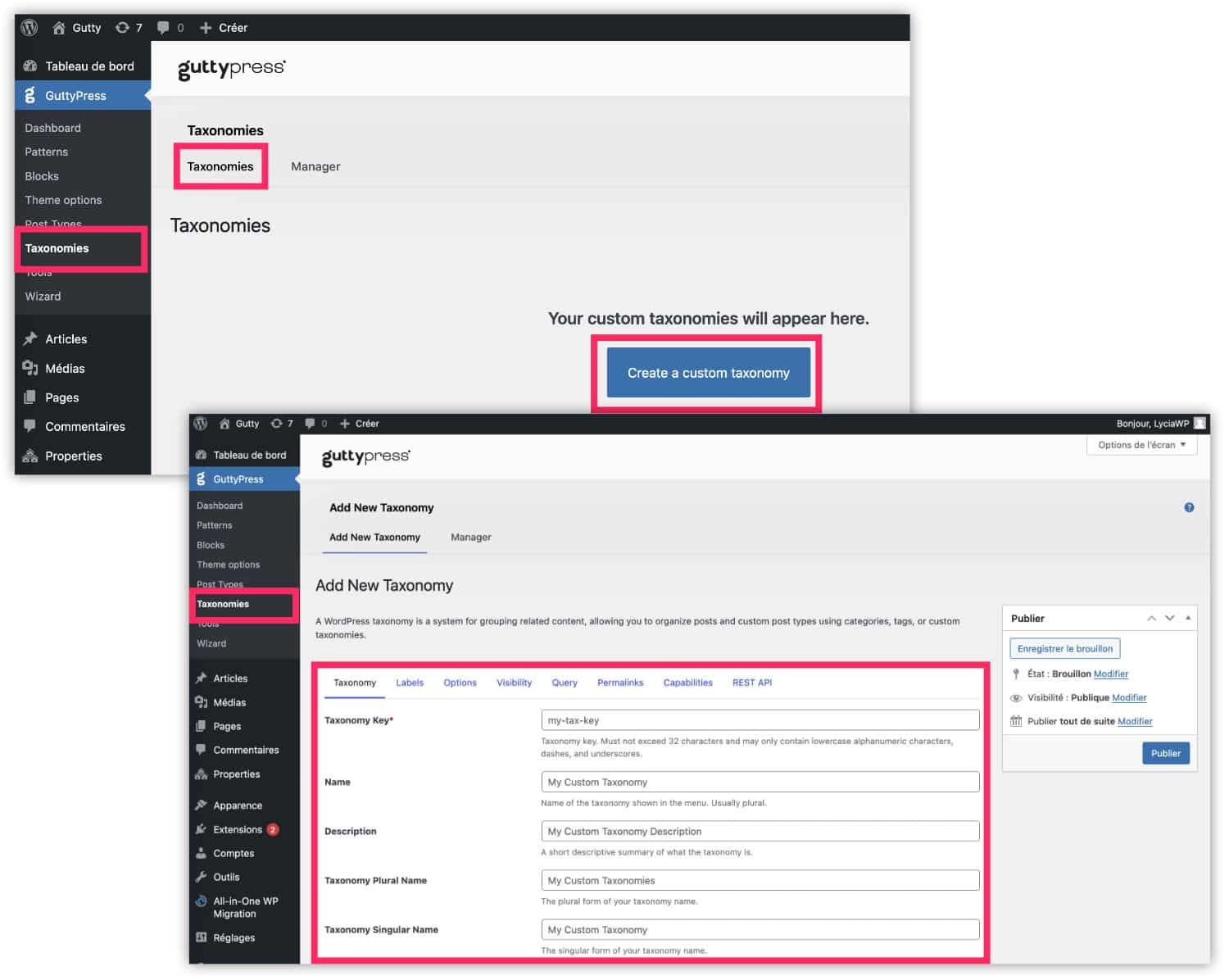Open Tableau de bord in back window sidebar

(83, 66)
